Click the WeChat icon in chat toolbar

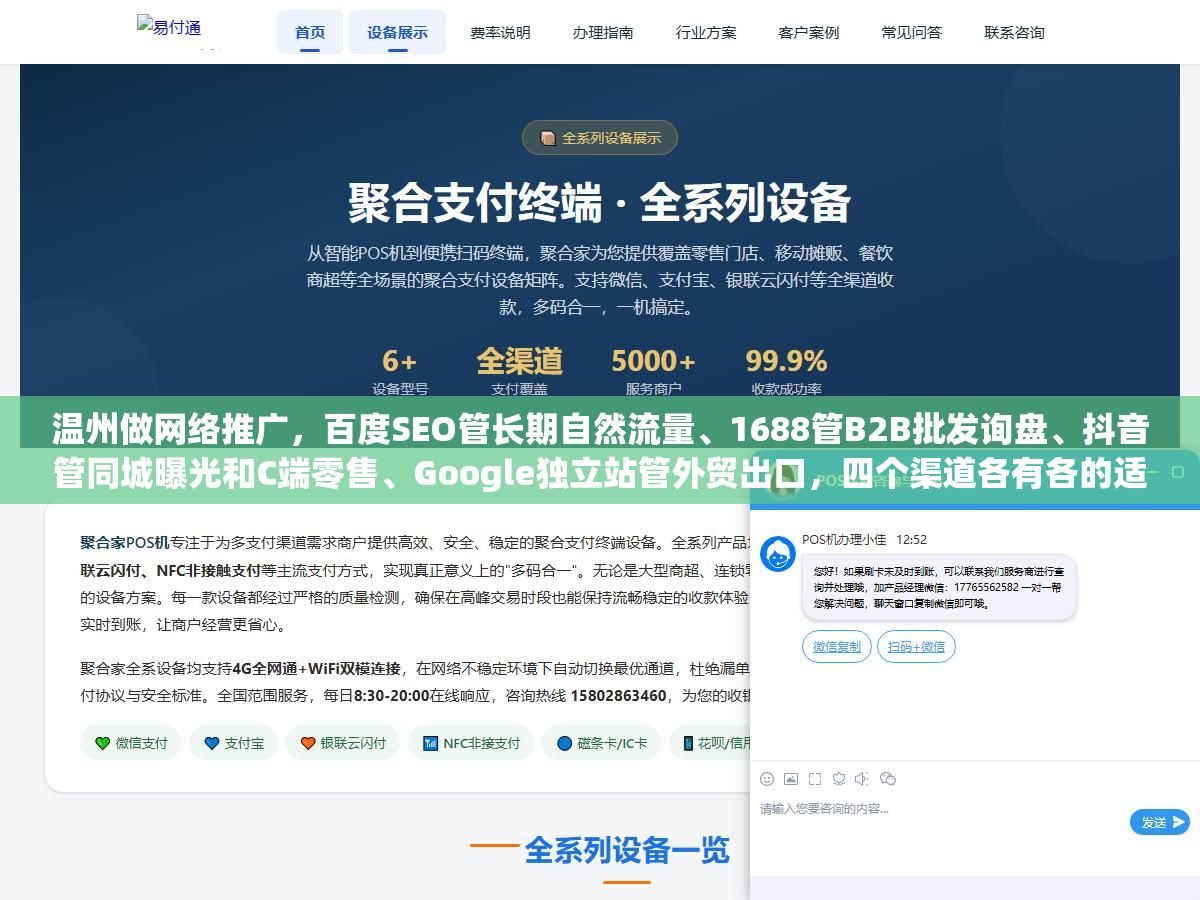coord(887,779)
